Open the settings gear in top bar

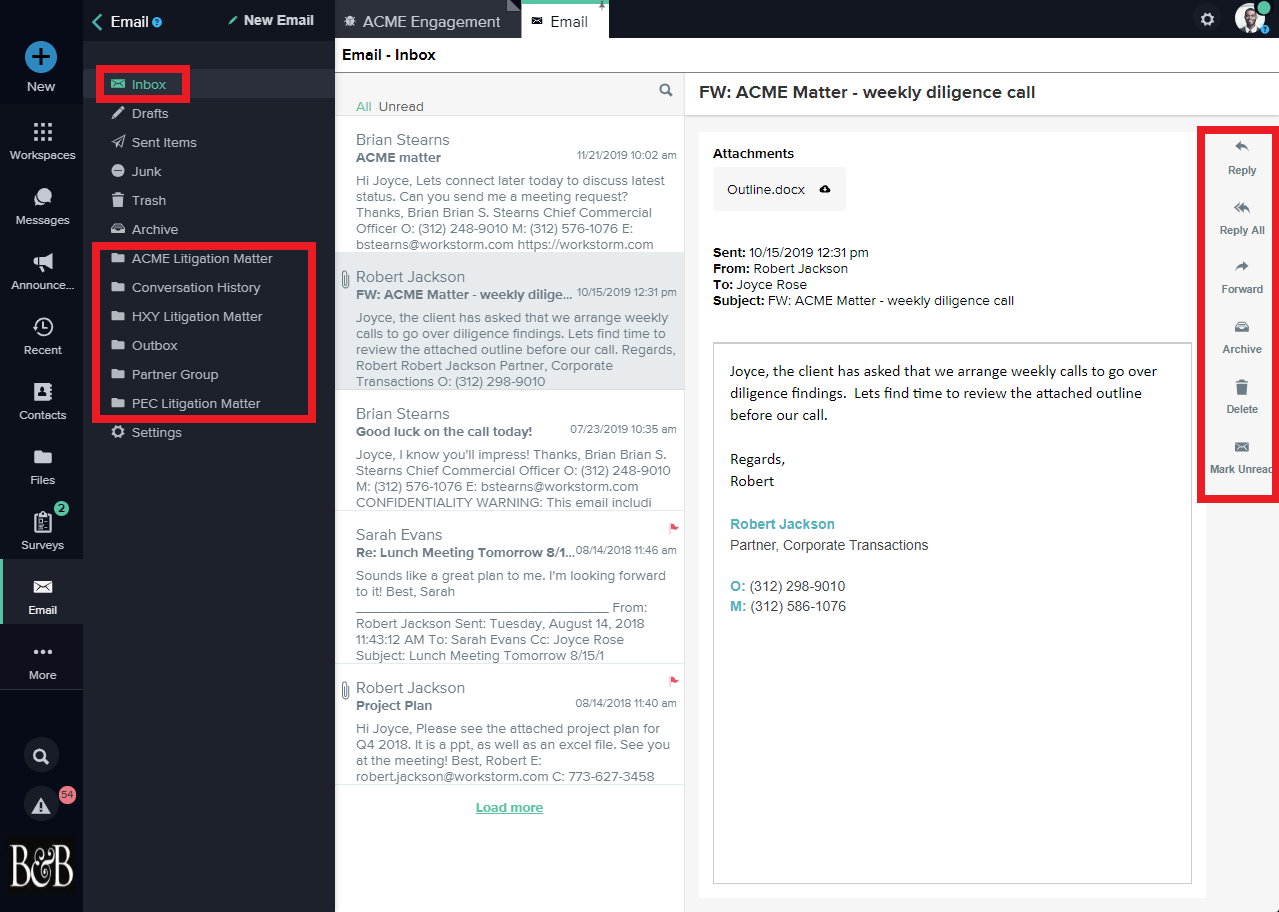pyautogui.click(x=1207, y=19)
